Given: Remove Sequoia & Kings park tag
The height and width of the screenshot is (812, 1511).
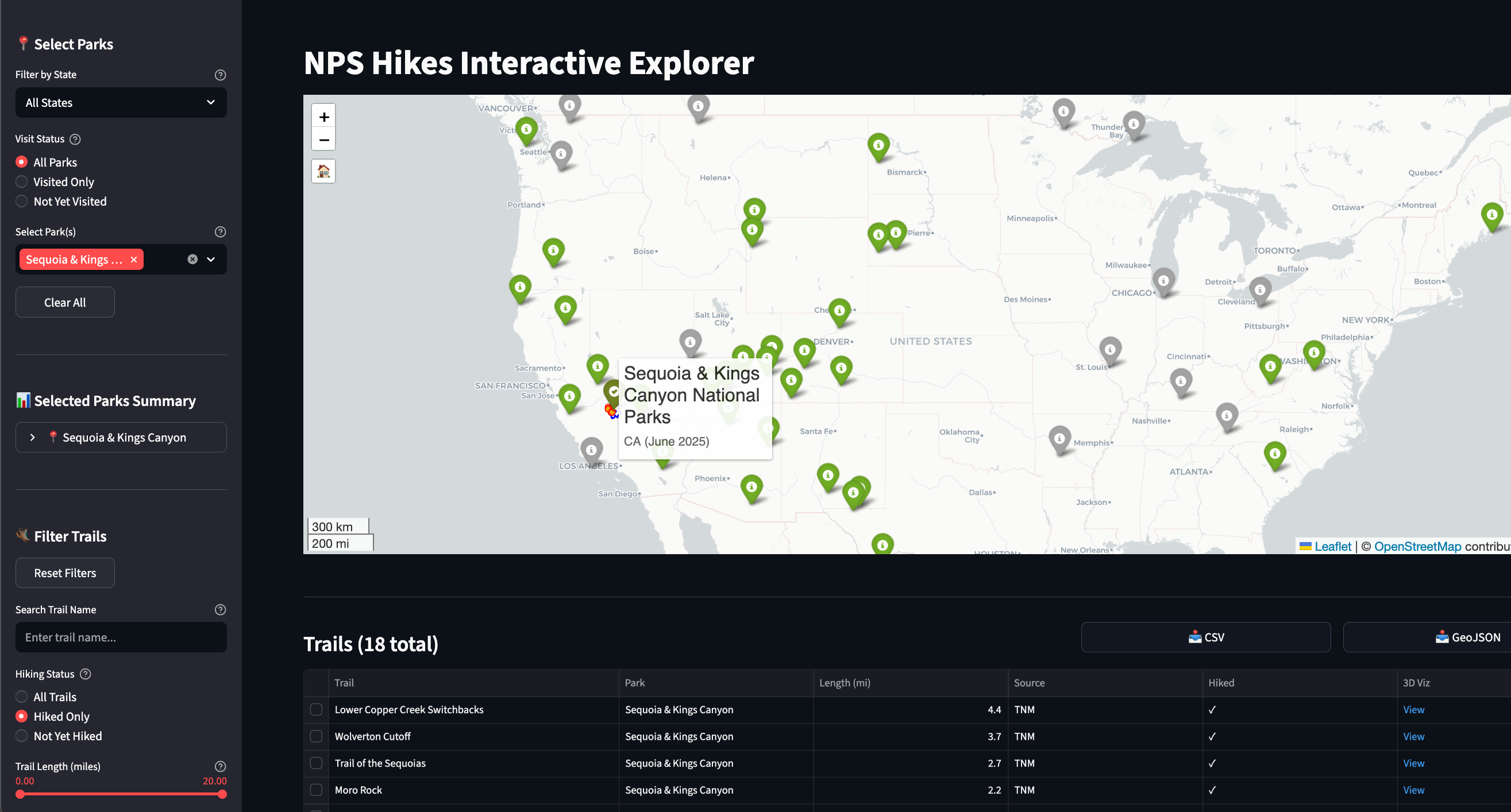Looking at the screenshot, I should [134, 260].
